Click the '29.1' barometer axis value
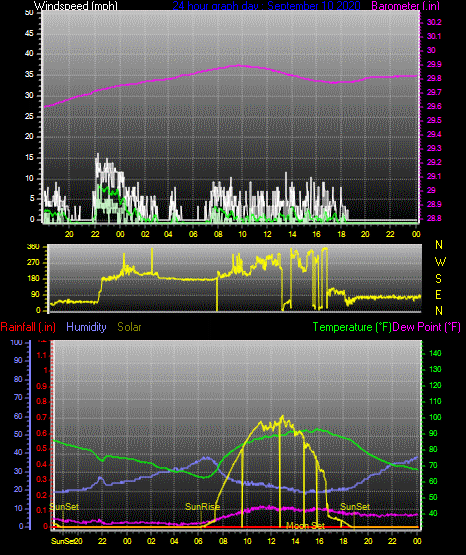This screenshot has width=466, height=555. pyautogui.click(x=434, y=176)
